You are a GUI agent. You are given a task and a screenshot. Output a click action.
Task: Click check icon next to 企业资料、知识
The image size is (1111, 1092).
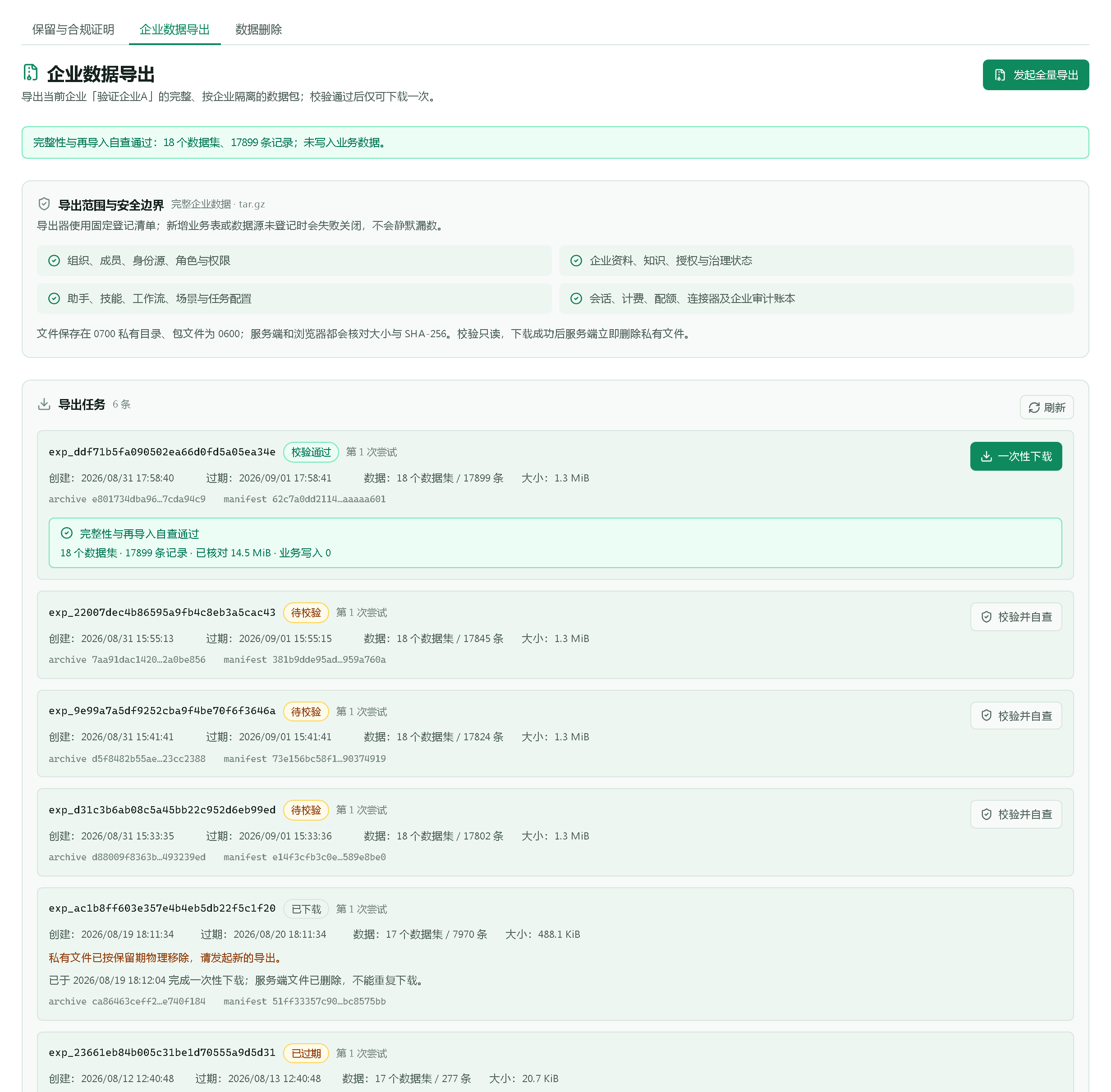(576, 261)
